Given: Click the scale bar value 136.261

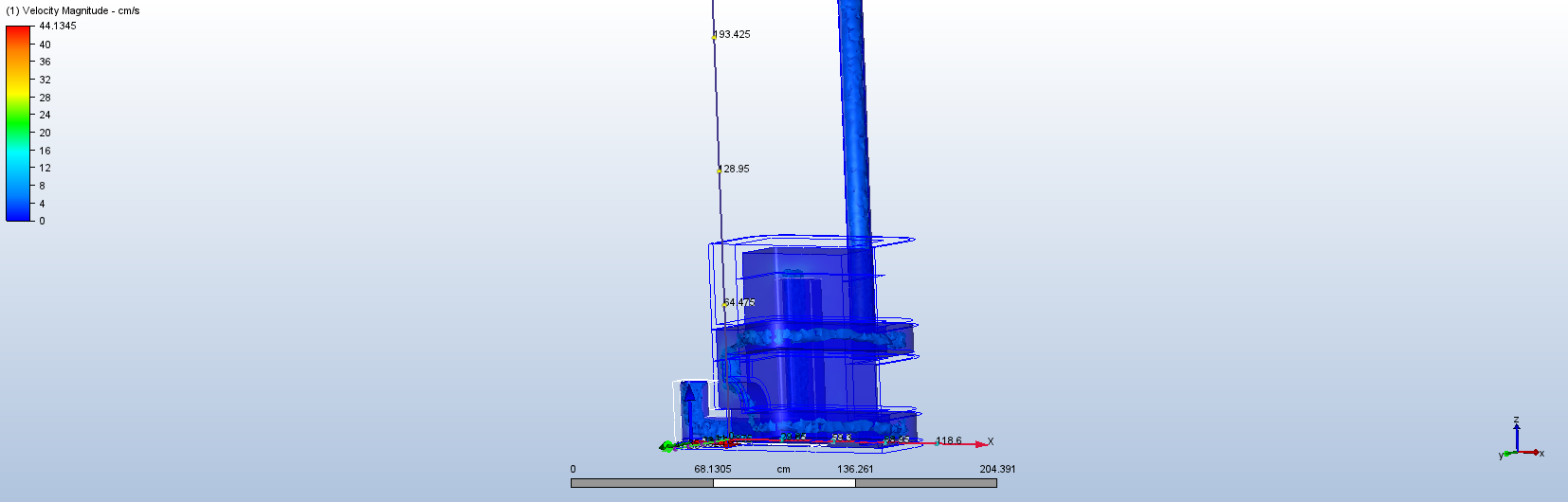Looking at the screenshot, I should tap(855, 469).
